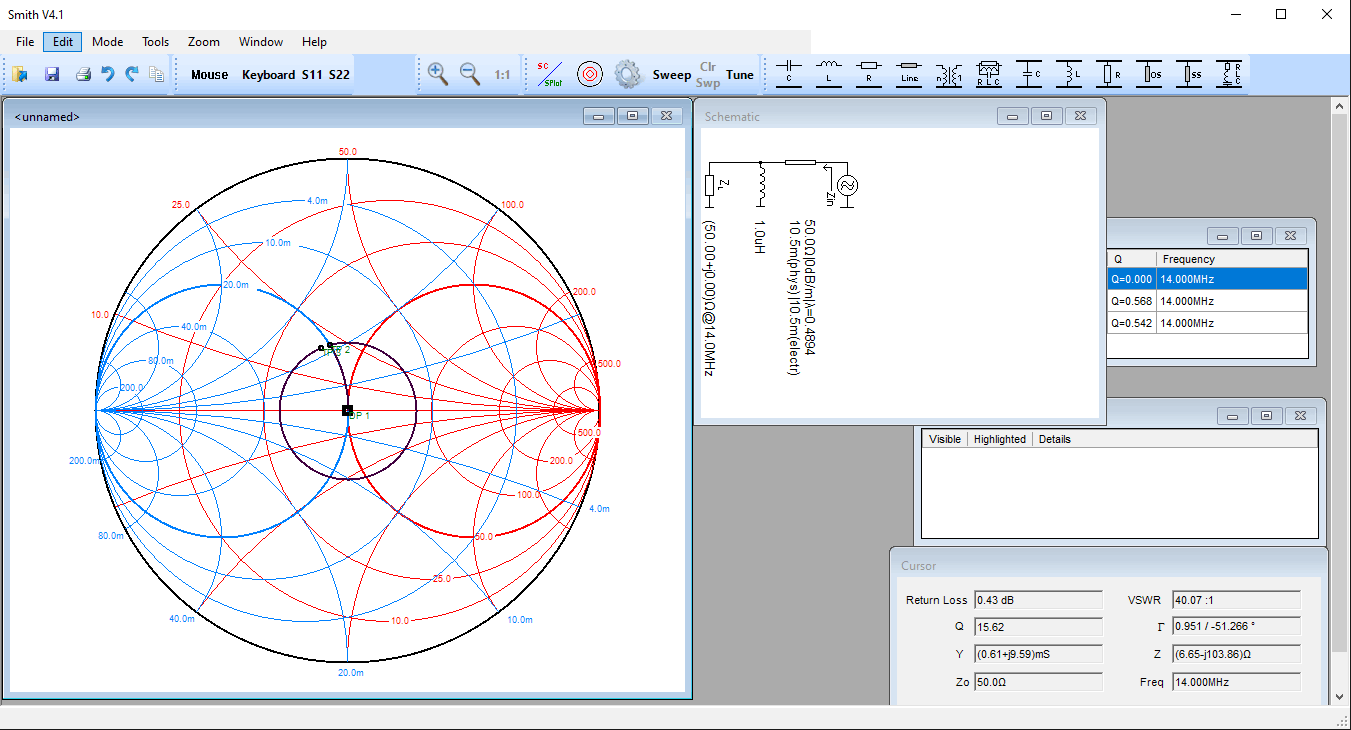This screenshot has height=730, width=1351.
Task: Undo the last action
Action: click(108, 74)
